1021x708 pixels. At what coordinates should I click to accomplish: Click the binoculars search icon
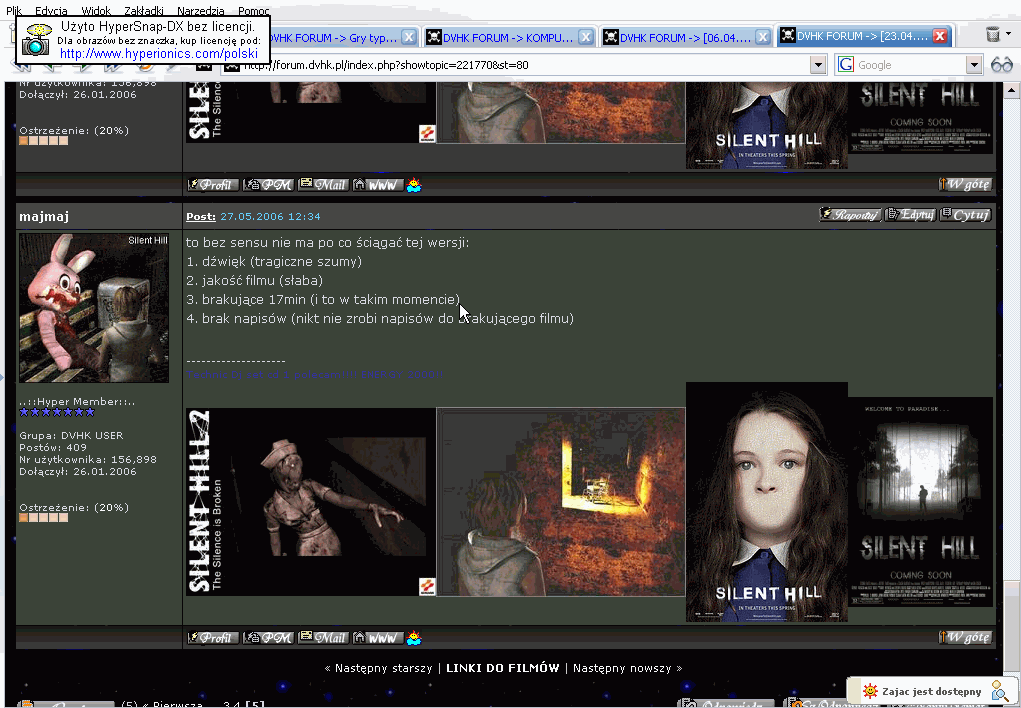pos(1002,65)
